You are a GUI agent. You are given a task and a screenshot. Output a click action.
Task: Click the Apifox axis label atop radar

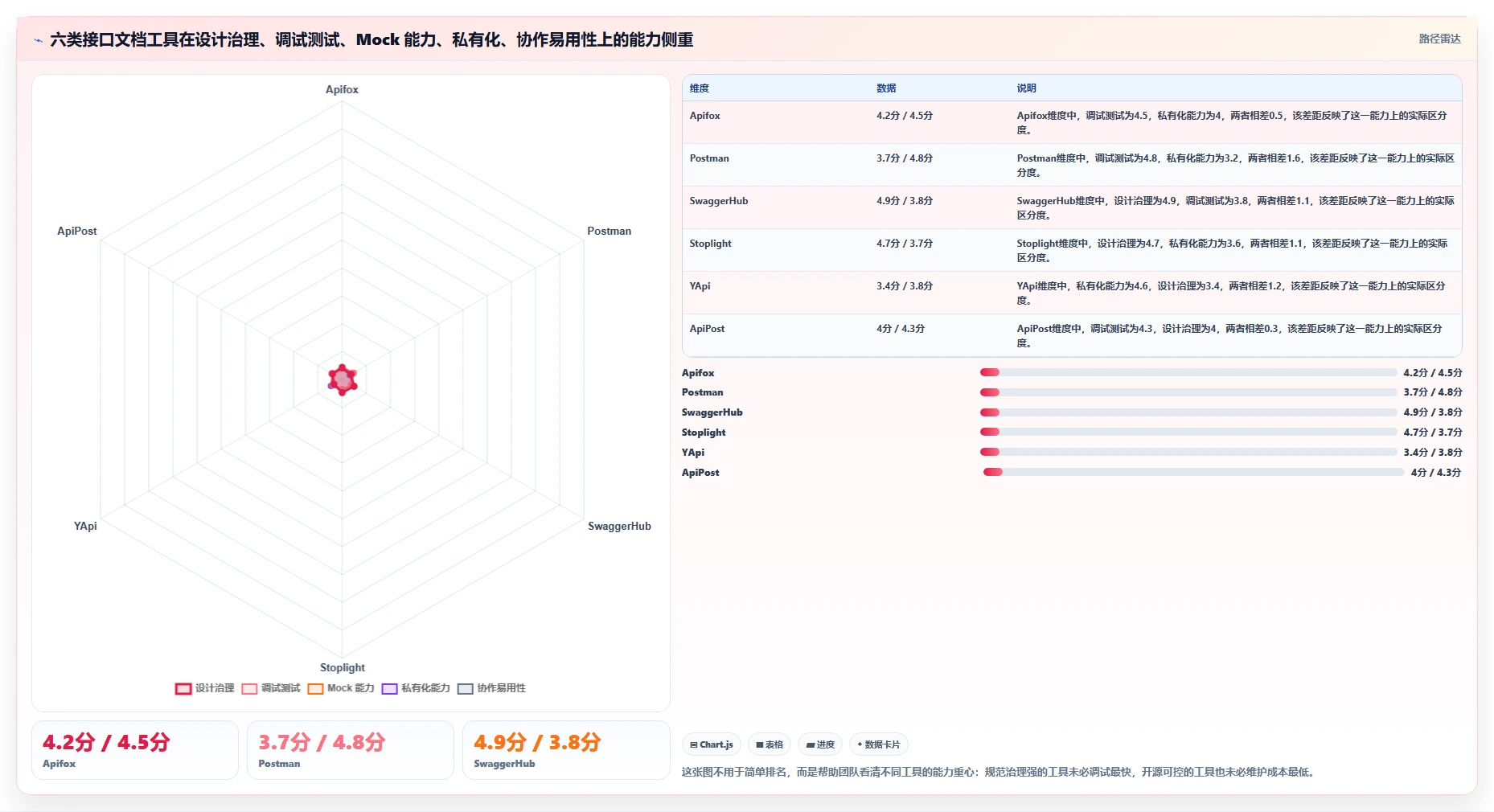342,89
